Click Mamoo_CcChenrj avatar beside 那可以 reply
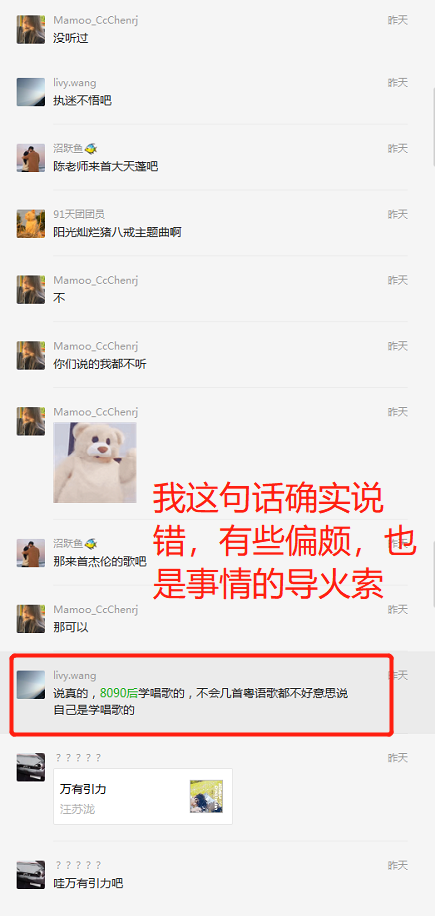Image resolution: width=435 pixels, height=916 pixels. [x=30, y=619]
